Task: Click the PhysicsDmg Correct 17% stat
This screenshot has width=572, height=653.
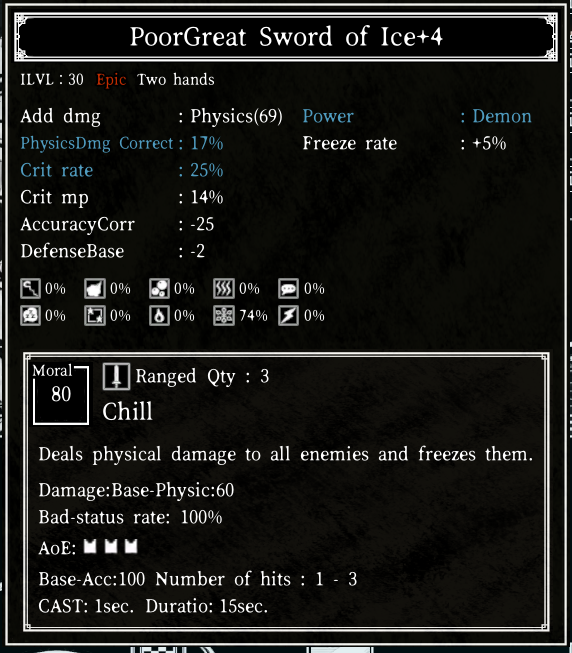Action: tap(122, 143)
